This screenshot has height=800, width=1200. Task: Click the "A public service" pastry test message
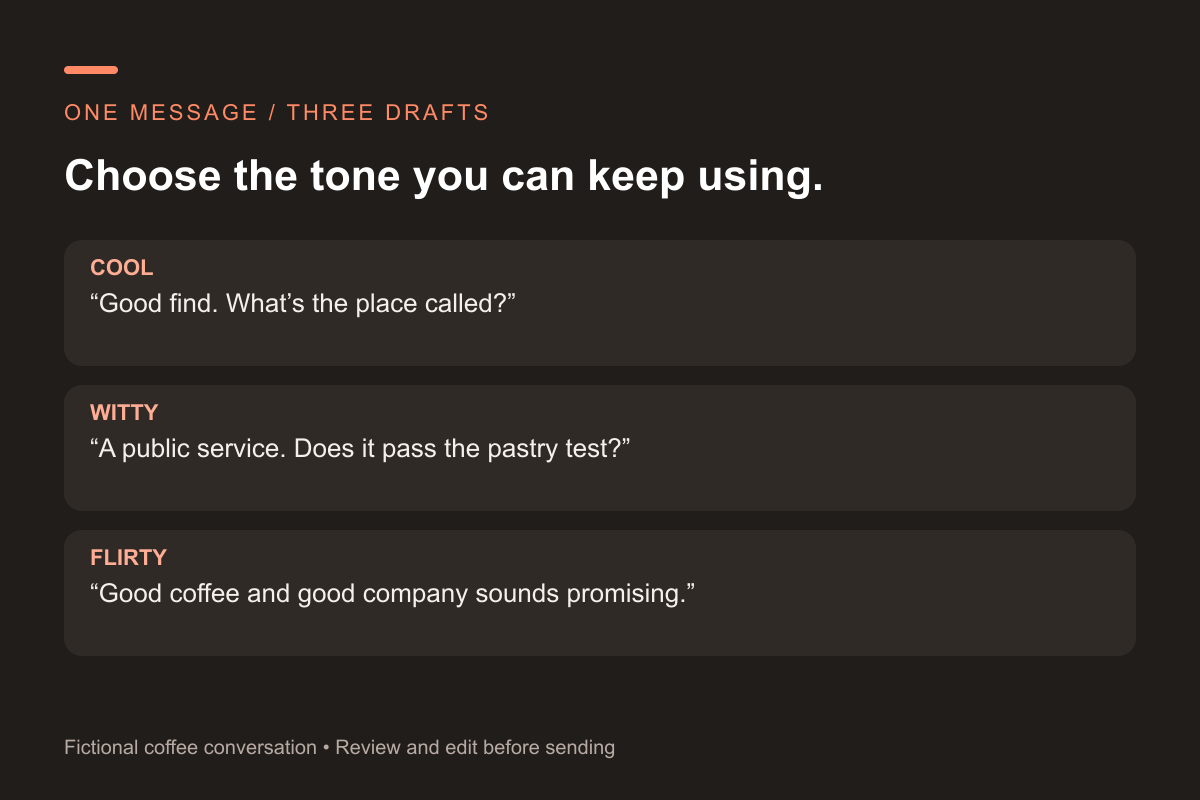pyautogui.click(x=360, y=448)
